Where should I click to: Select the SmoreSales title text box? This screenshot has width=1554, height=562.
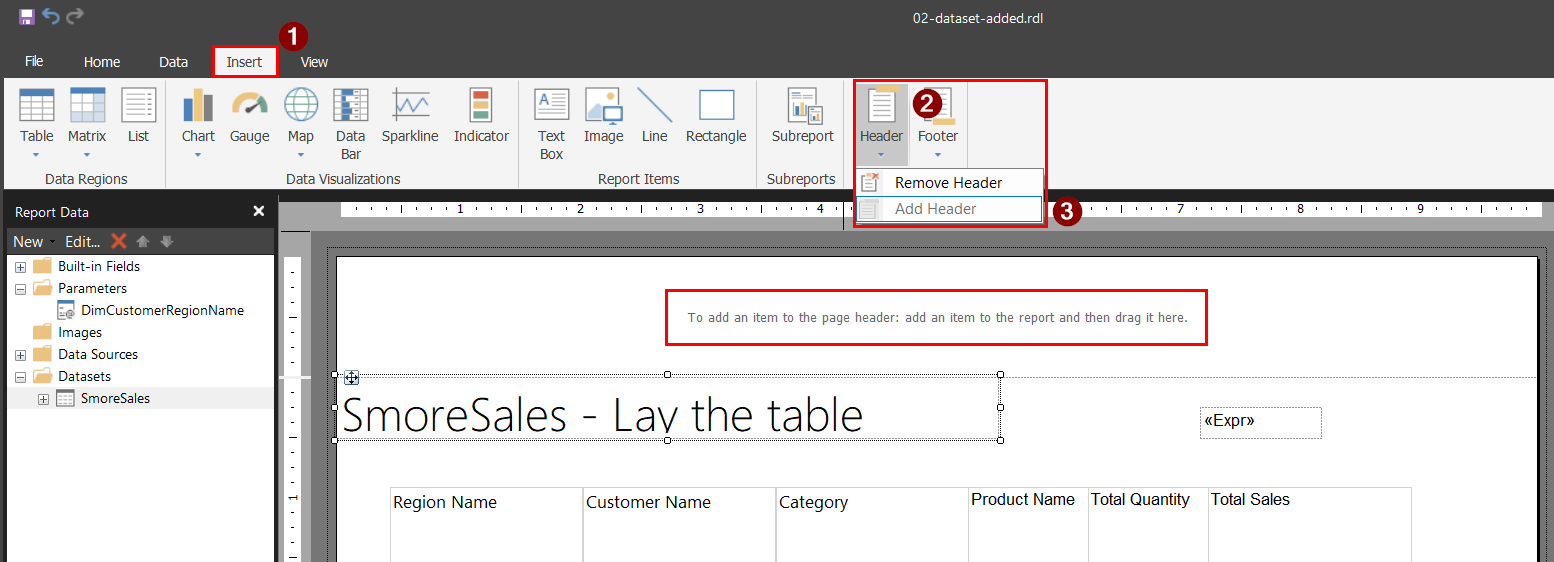coord(668,408)
